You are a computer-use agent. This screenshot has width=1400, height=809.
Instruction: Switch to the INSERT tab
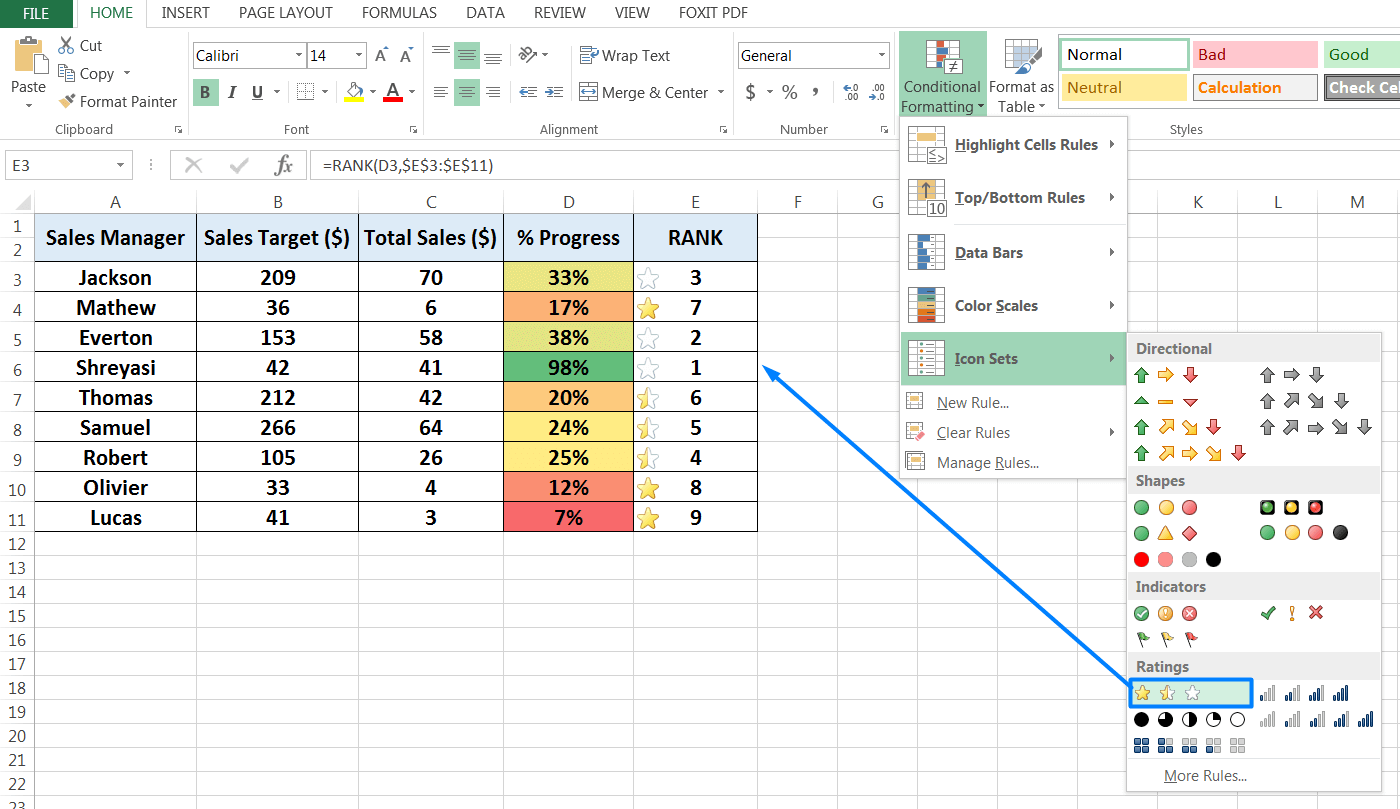click(x=185, y=13)
